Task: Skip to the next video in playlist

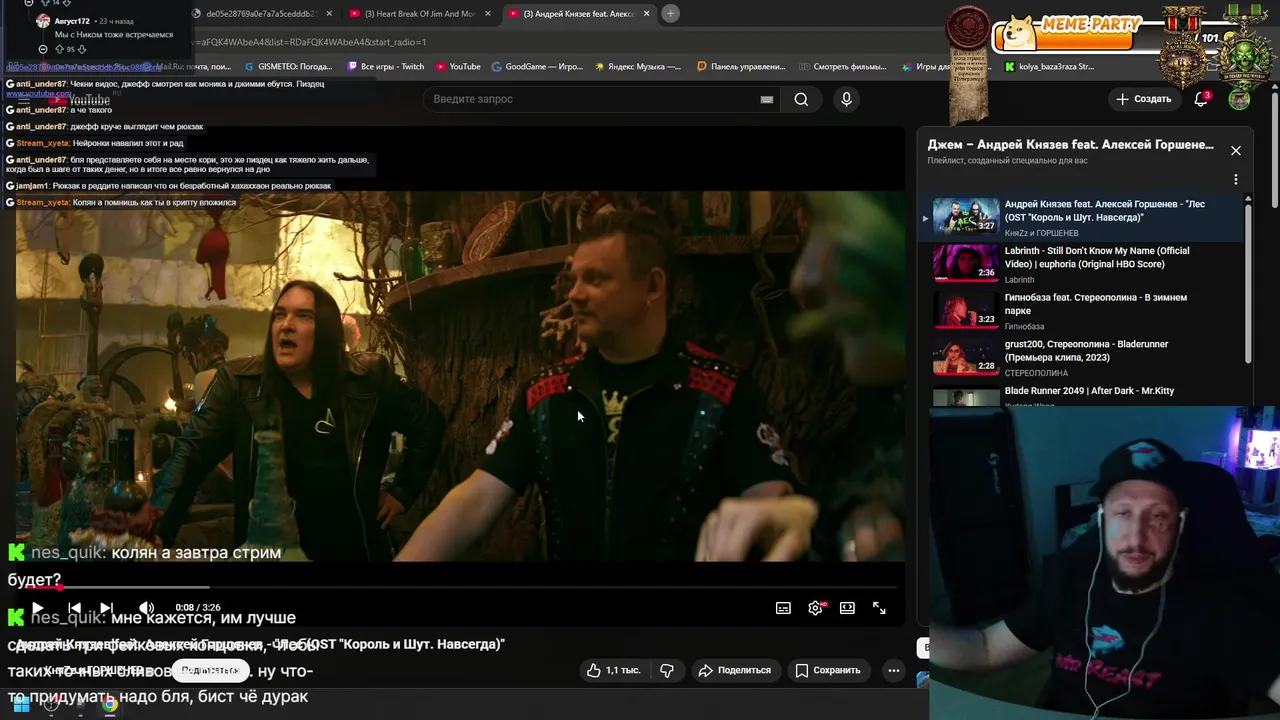Action: click(x=106, y=608)
